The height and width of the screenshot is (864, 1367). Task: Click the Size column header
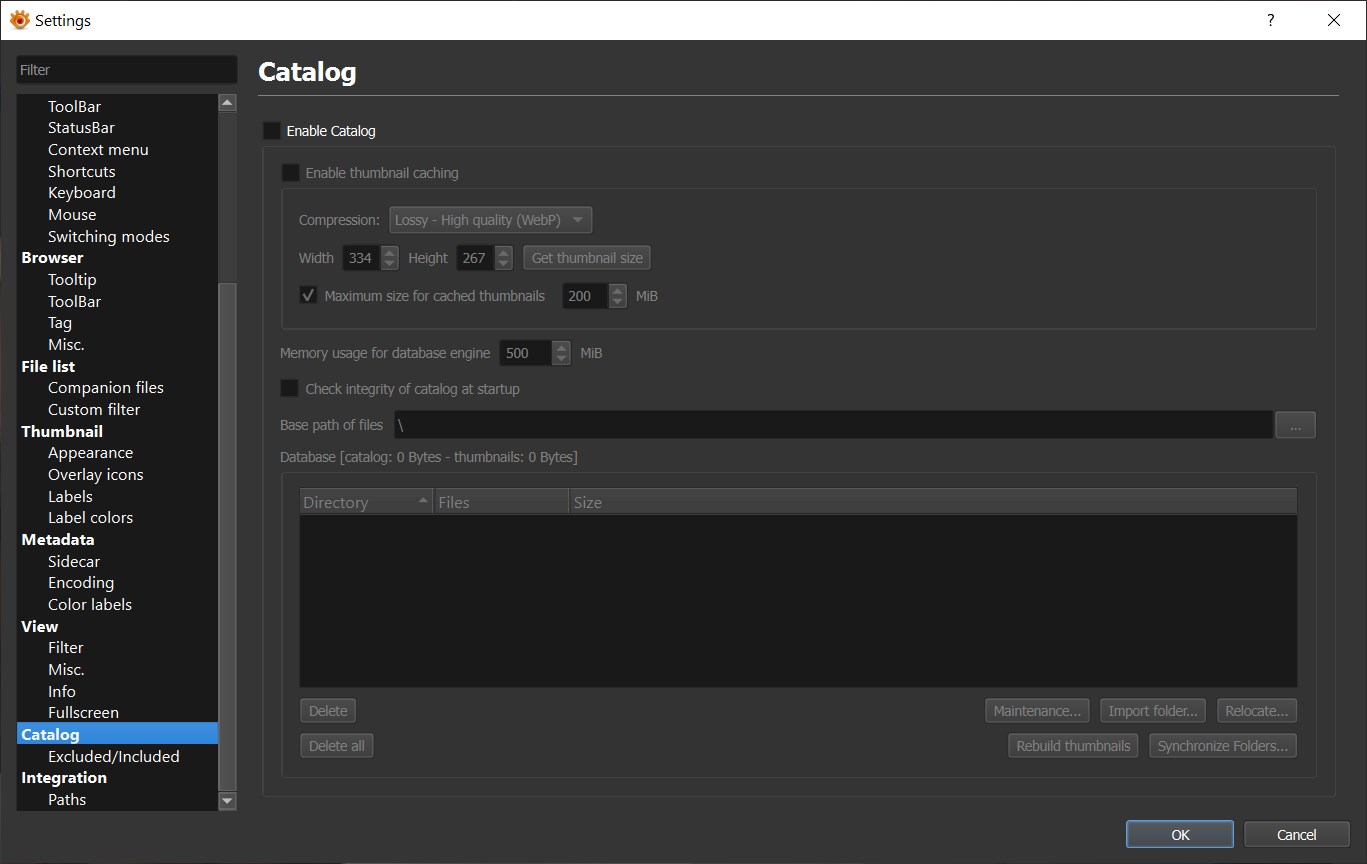pyautogui.click(x=930, y=502)
